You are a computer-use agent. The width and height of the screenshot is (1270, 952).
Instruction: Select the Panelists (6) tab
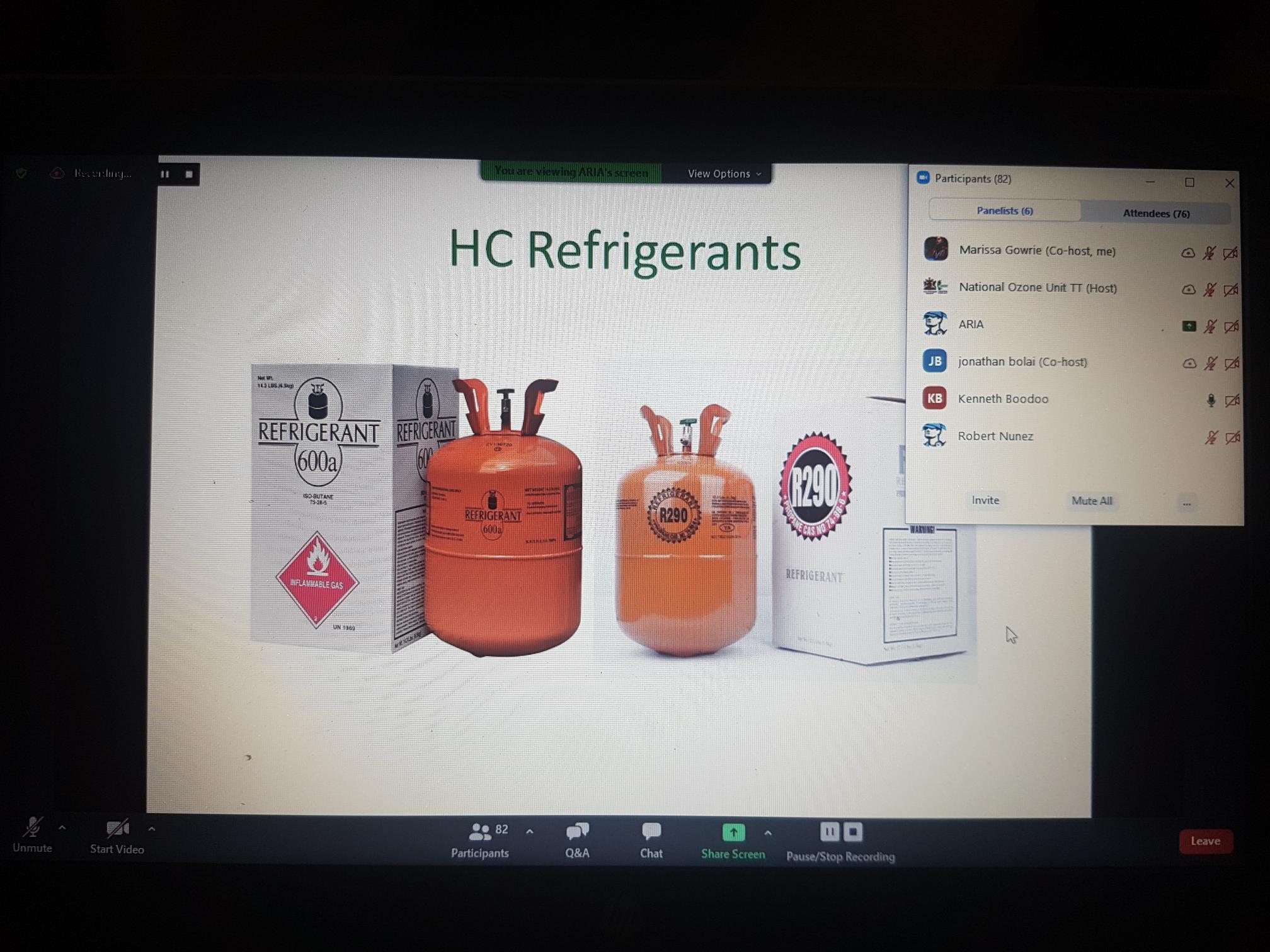[x=1004, y=211]
